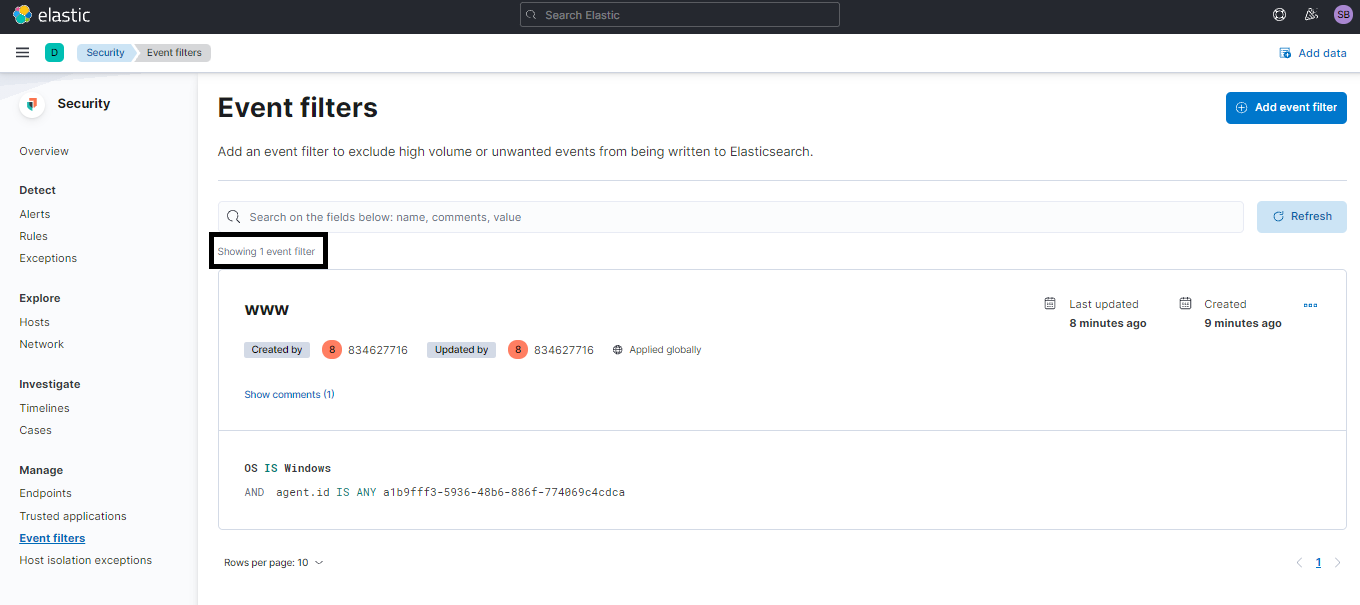This screenshot has width=1360, height=605.
Task: Open notifications with the alerts bell icon
Action: point(1311,14)
